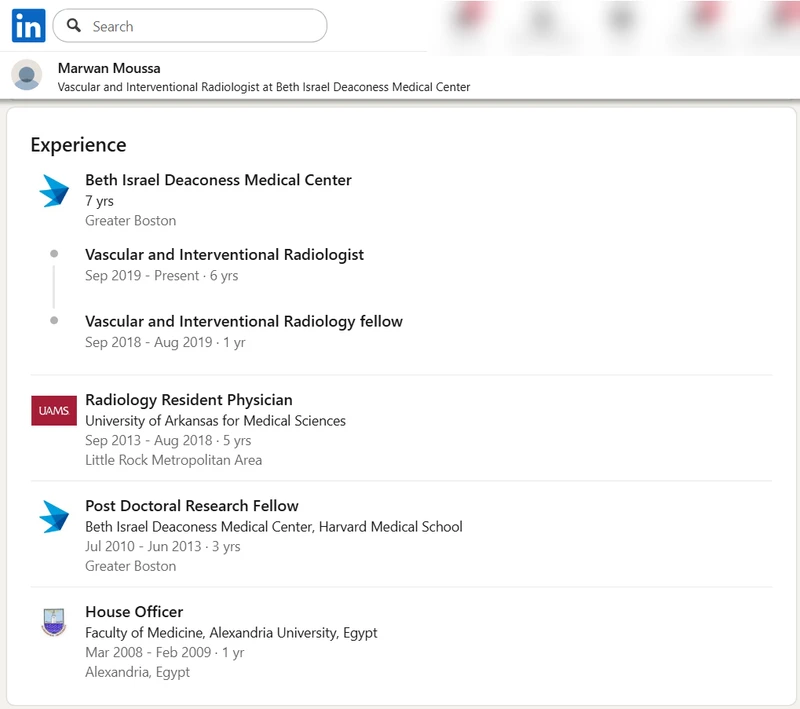800x709 pixels.
Task: Click the UAMS red logo
Action: (x=54, y=411)
